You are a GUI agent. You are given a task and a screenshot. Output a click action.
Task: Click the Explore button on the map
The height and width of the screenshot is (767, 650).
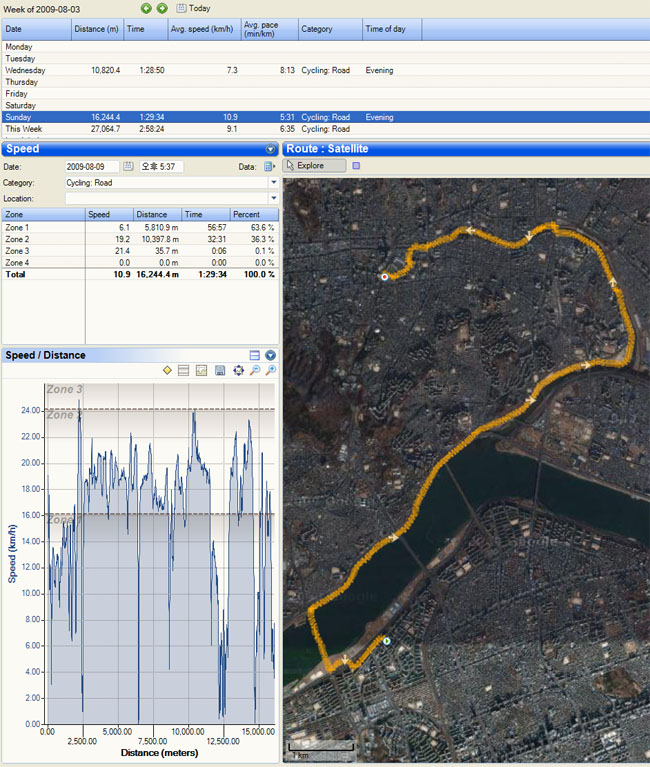pos(314,165)
